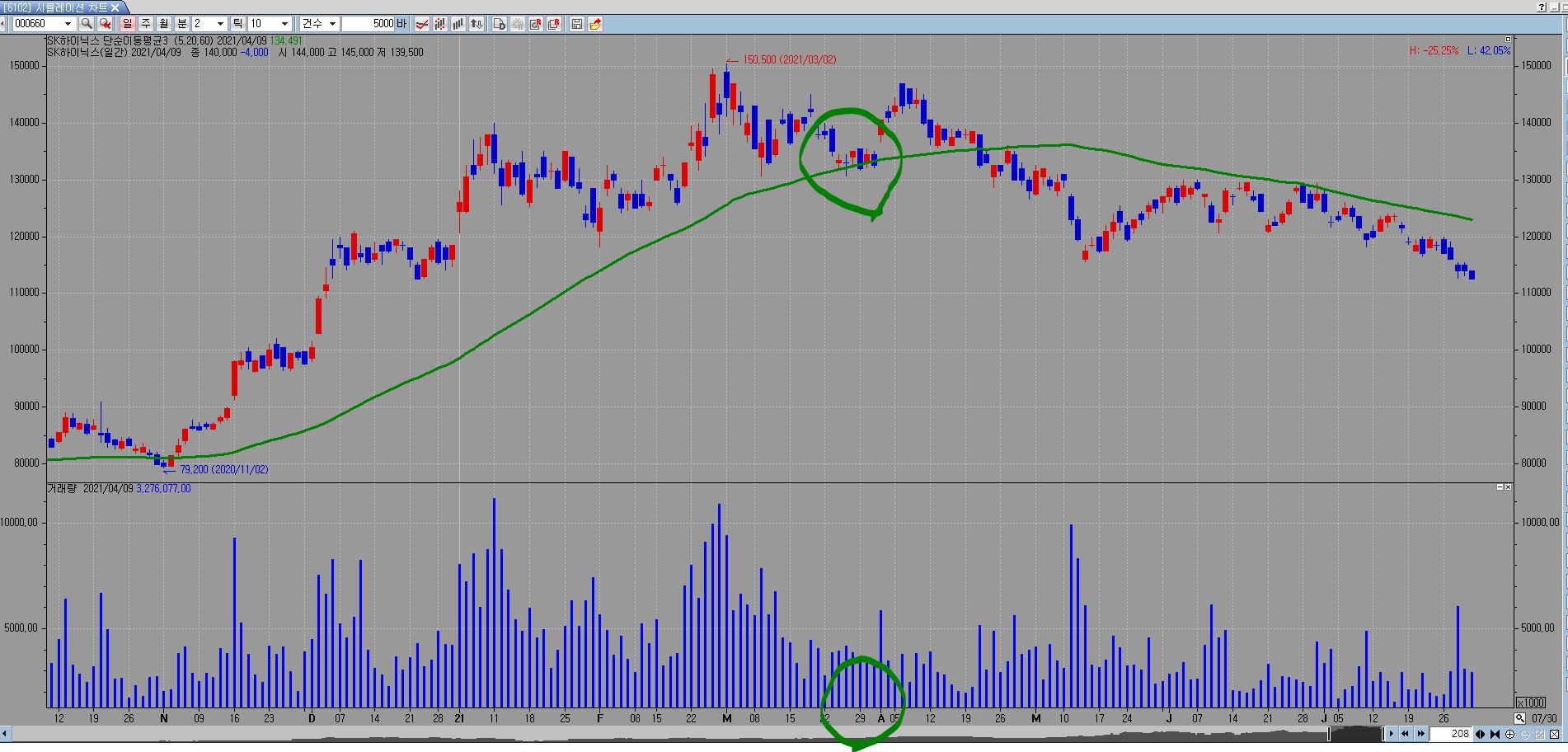Click the stock search magnifier icon

point(87,24)
